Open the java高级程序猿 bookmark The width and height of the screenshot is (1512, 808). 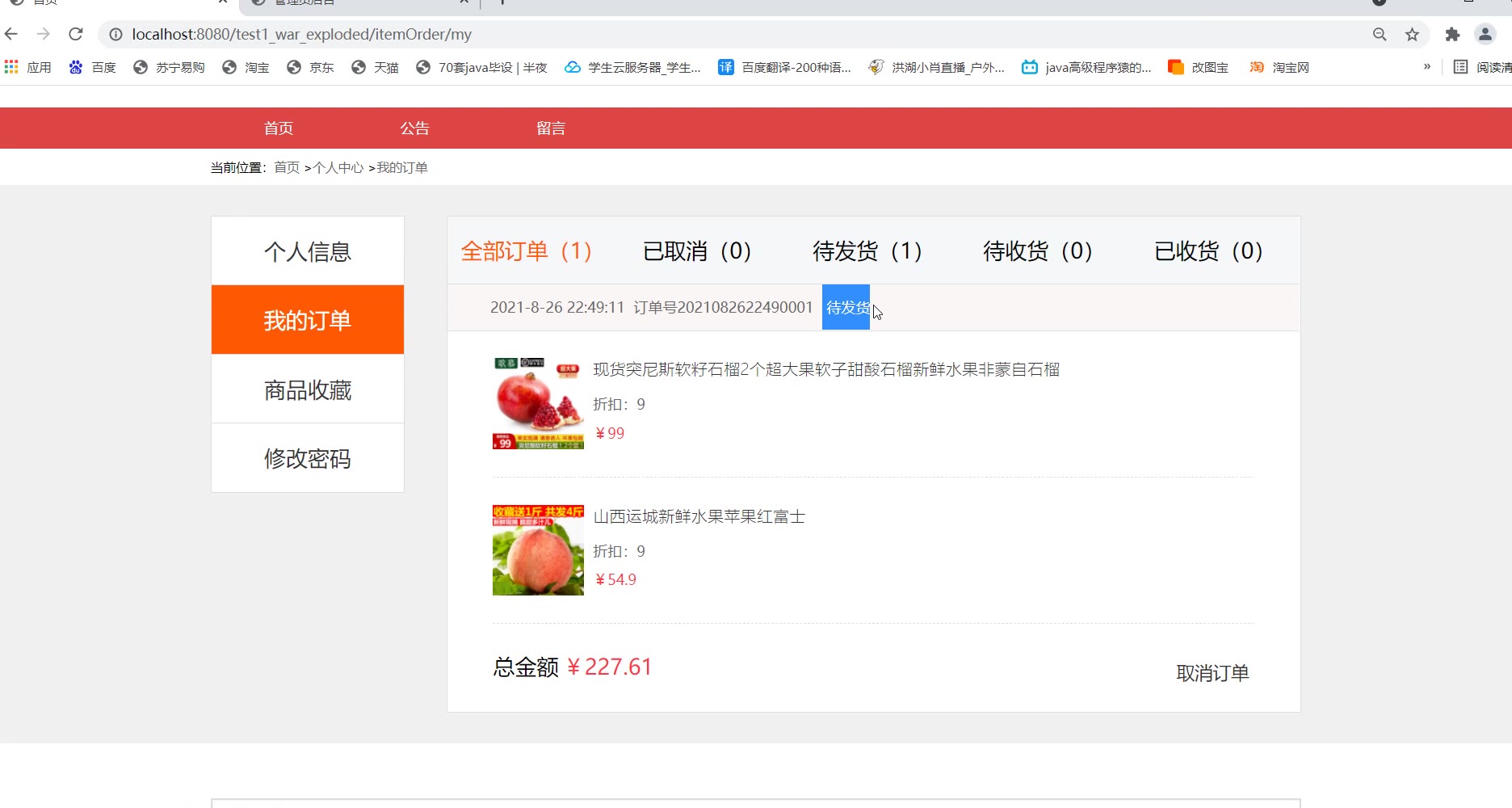[x=1087, y=67]
